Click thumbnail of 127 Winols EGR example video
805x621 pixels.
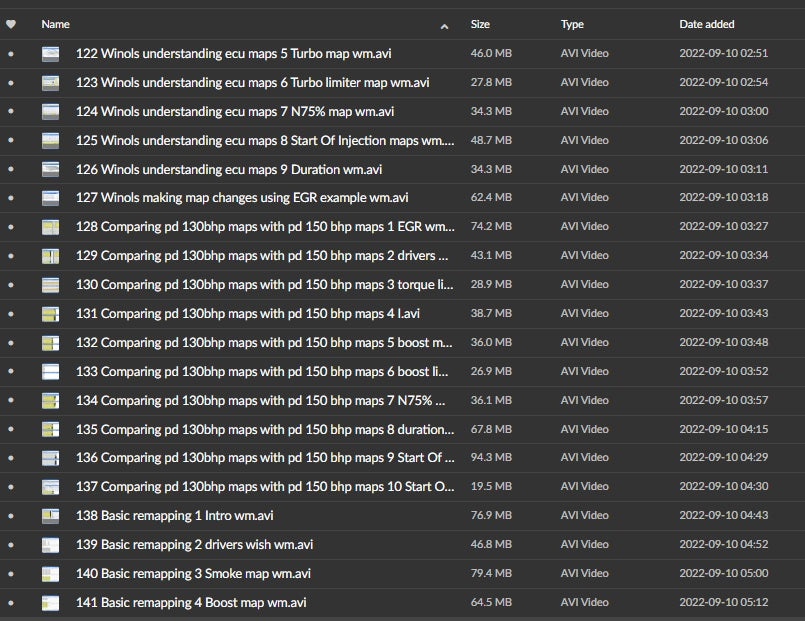(x=51, y=198)
